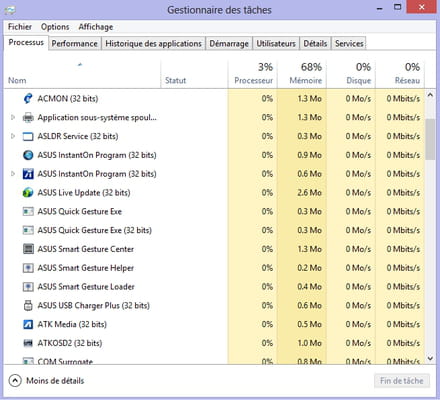Click the ASUS Smart Gesture Loader icon
440x401 pixels.
(28, 287)
